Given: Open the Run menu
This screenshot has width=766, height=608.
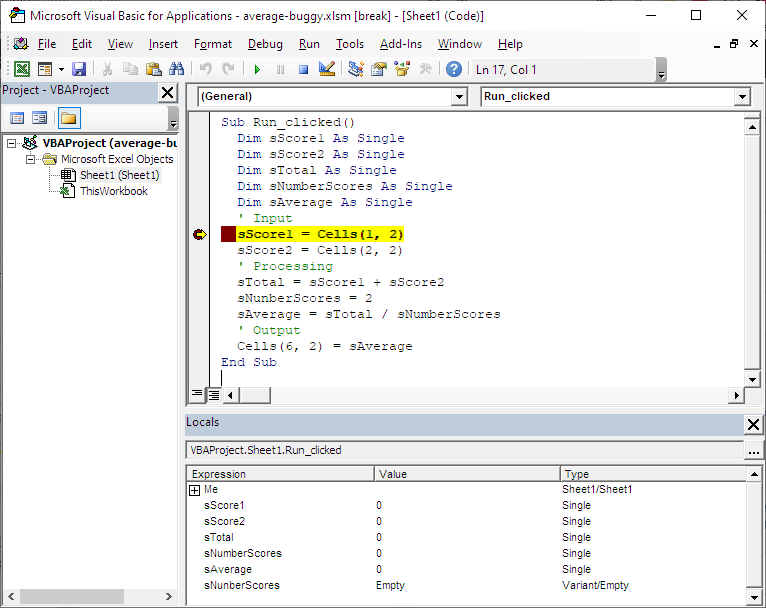Looking at the screenshot, I should pos(309,44).
